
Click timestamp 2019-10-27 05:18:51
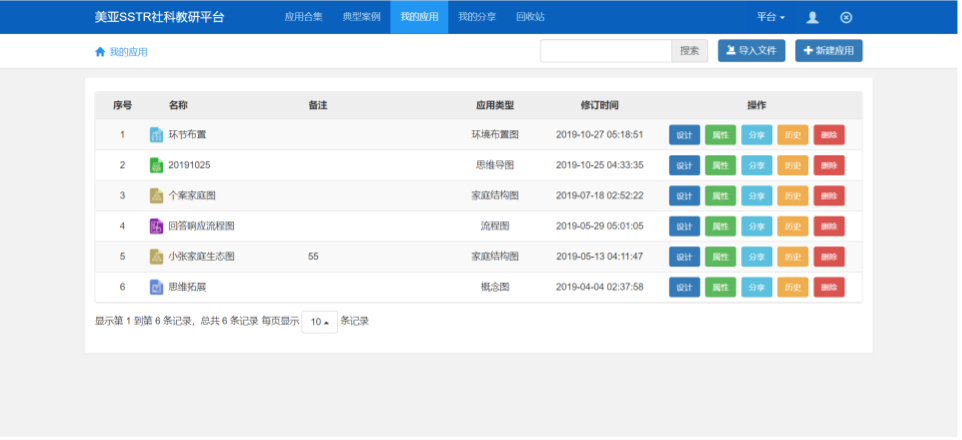point(599,134)
